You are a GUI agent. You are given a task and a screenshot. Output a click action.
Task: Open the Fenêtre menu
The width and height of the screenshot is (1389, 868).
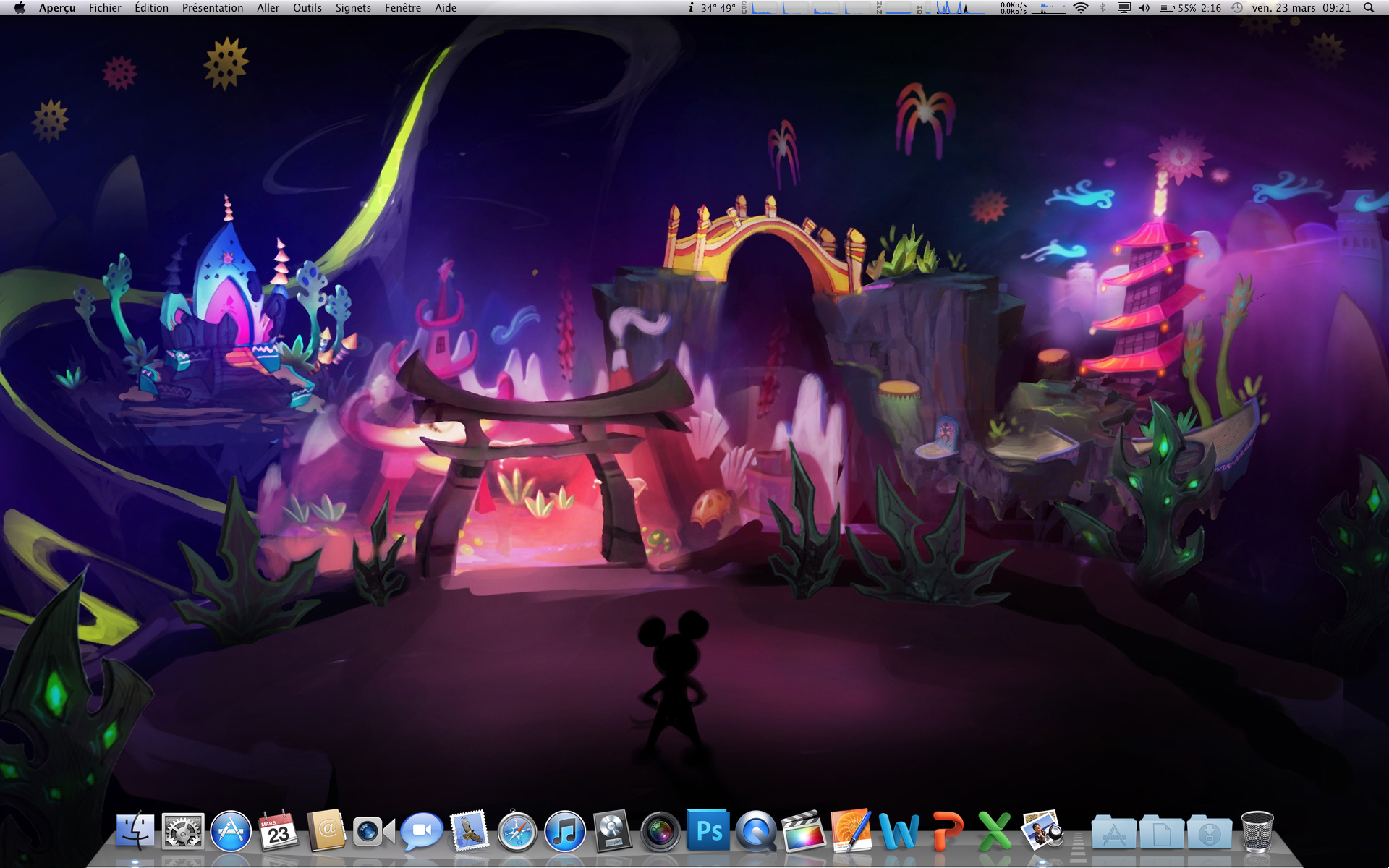[403, 8]
